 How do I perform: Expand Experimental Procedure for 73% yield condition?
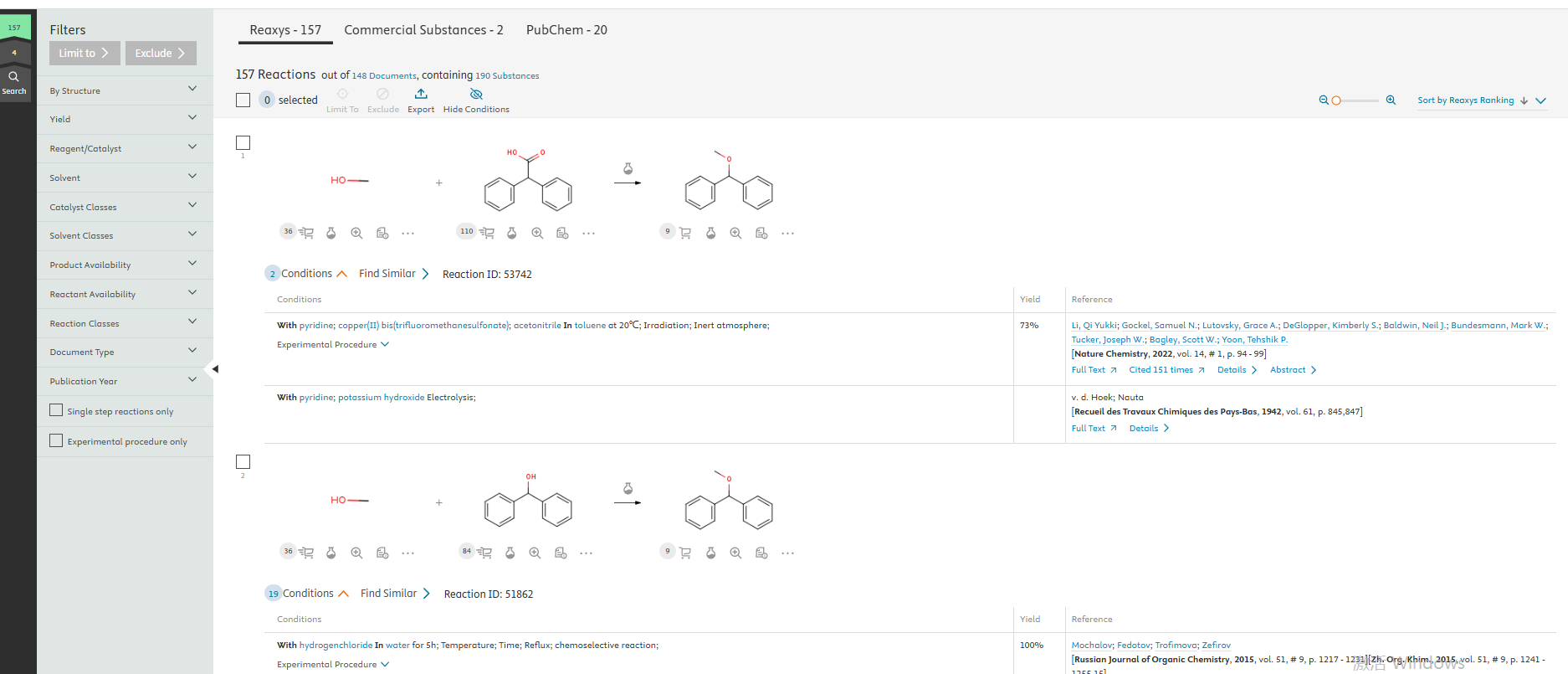click(x=333, y=345)
